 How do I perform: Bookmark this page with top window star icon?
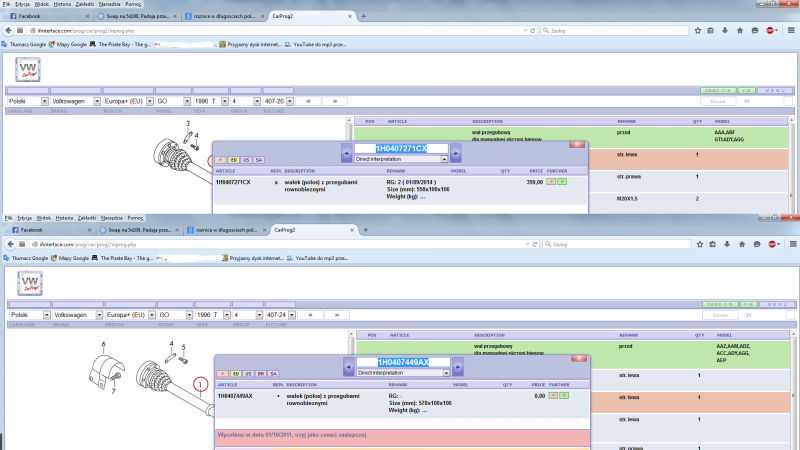pyautogui.click(x=698, y=31)
